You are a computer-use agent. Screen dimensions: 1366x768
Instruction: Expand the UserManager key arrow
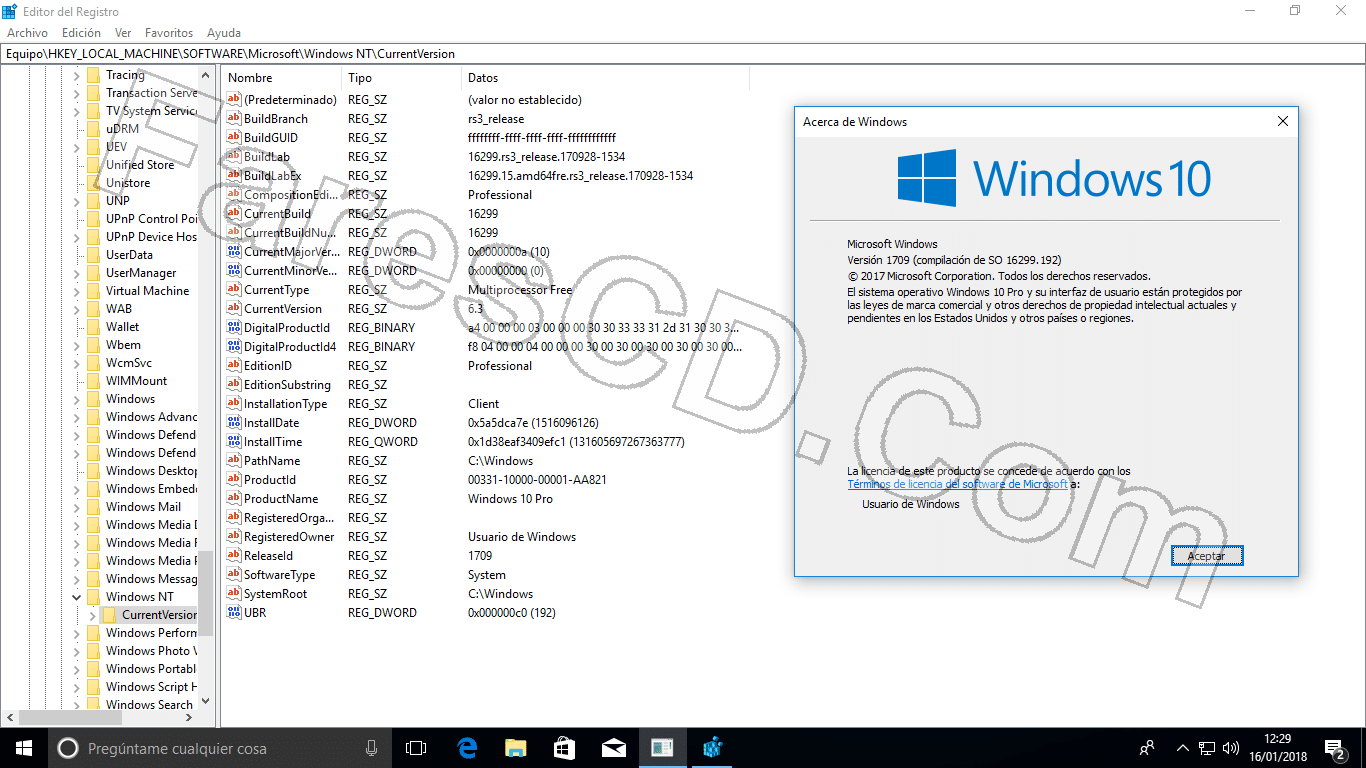[x=77, y=273]
